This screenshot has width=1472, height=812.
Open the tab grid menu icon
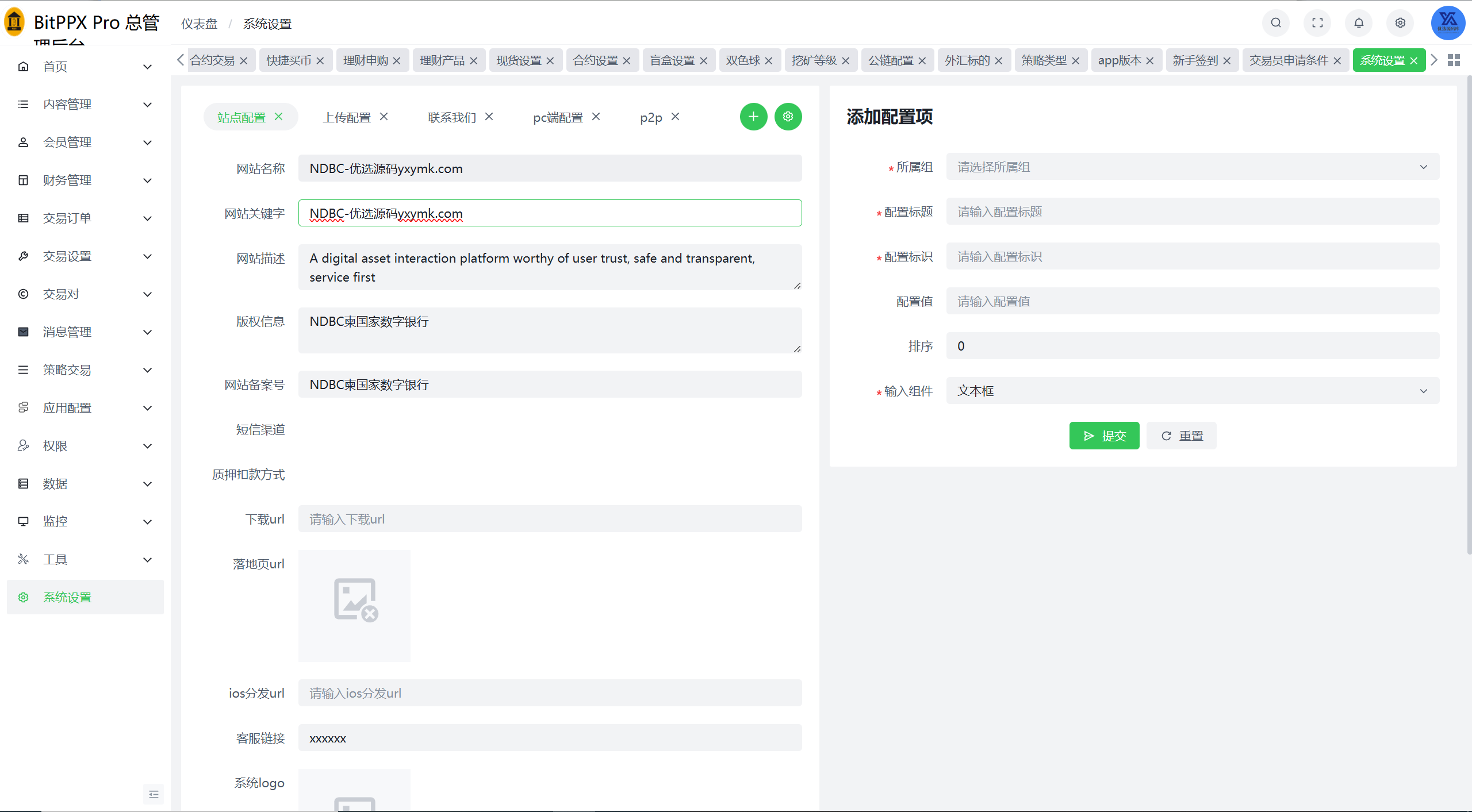tap(1454, 60)
